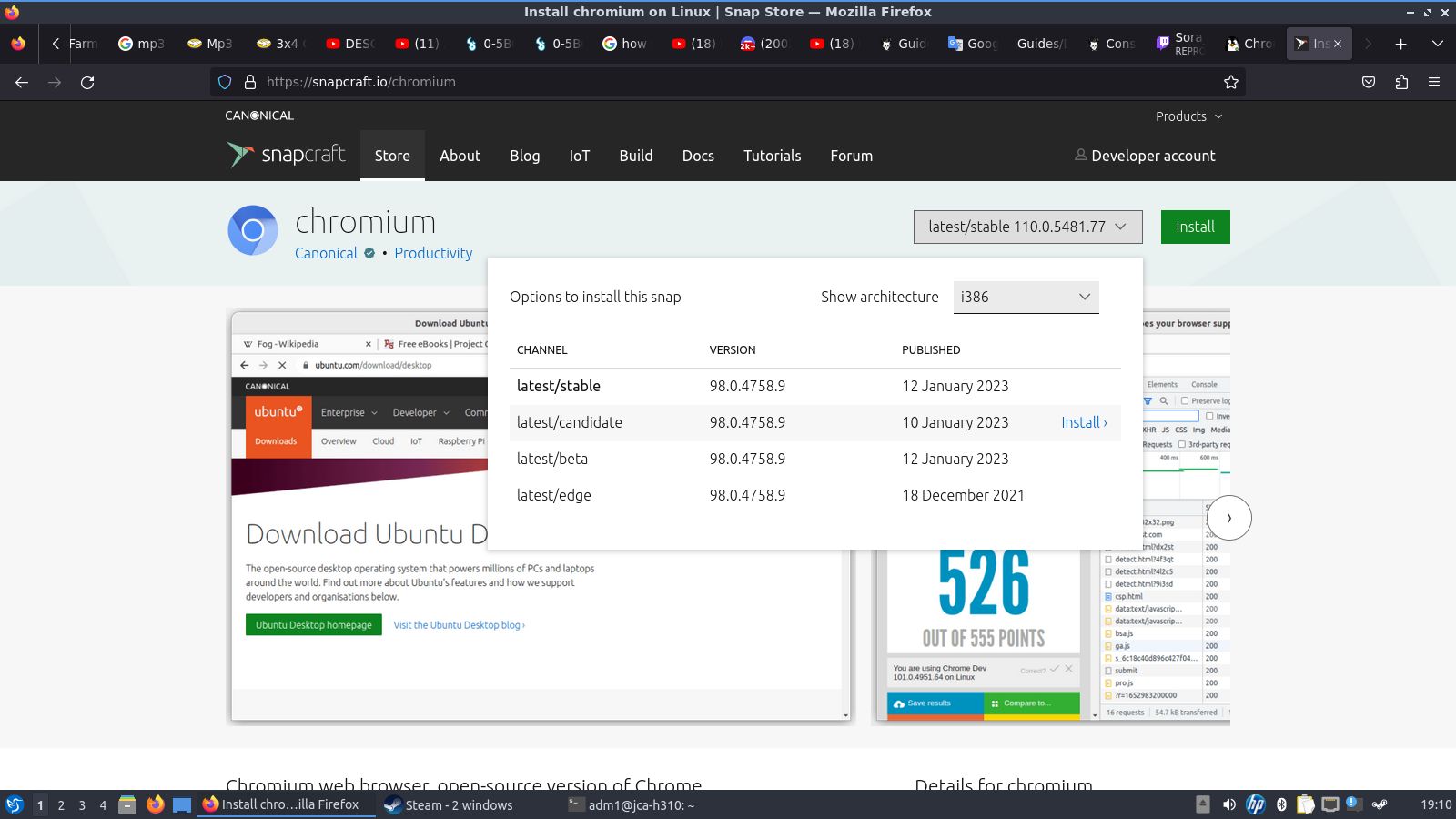Viewport: 1456px width, 819px height.
Task: Click the URL address bar
Action: pyautogui.click(x=728, y=82)
